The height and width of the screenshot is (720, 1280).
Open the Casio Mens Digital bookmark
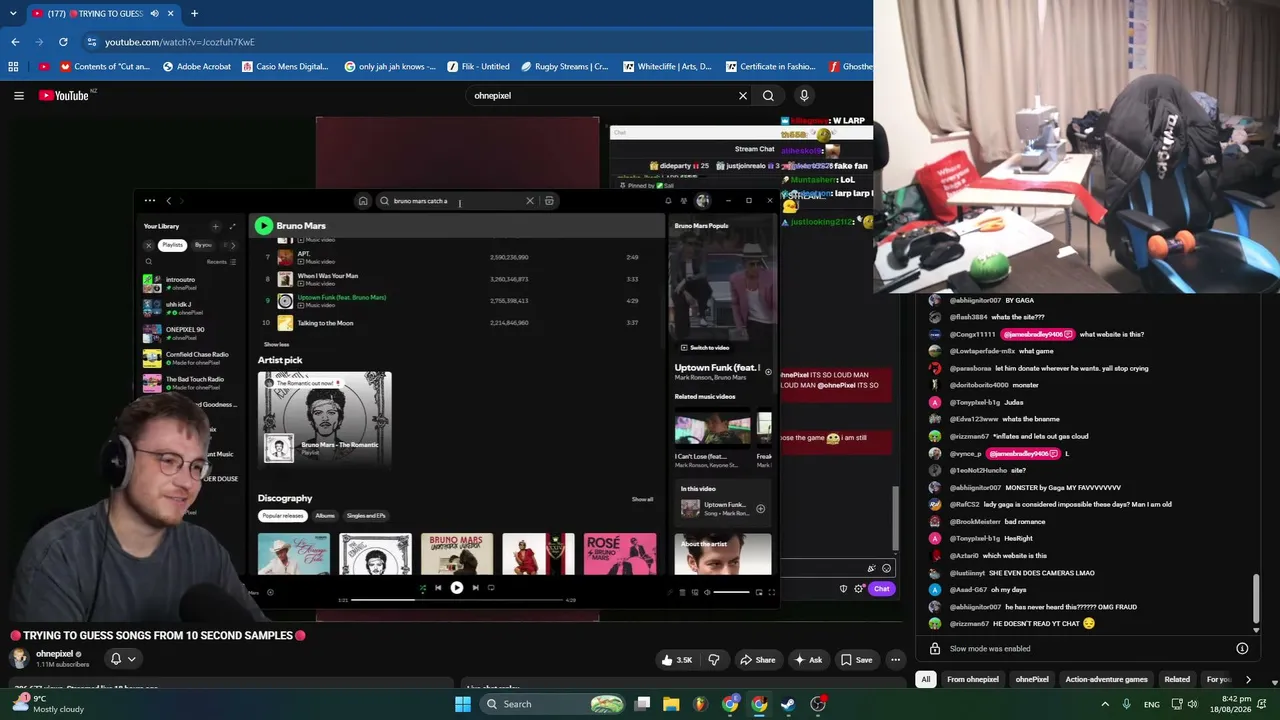tap(285, 67)
